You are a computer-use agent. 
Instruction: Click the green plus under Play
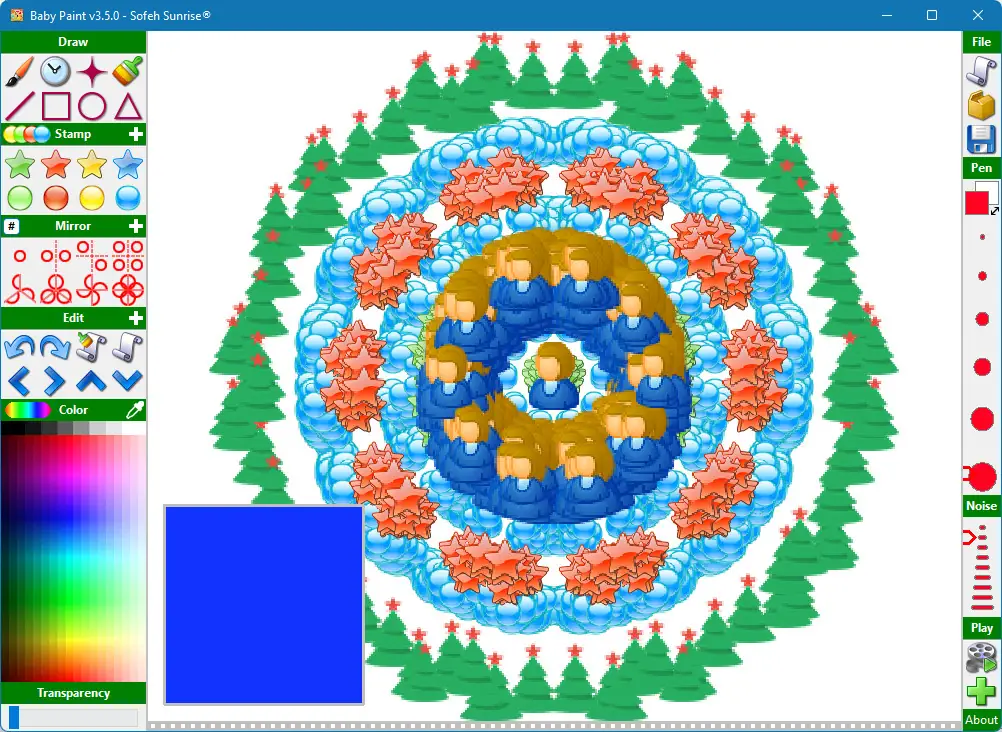[x=981, y=692]
